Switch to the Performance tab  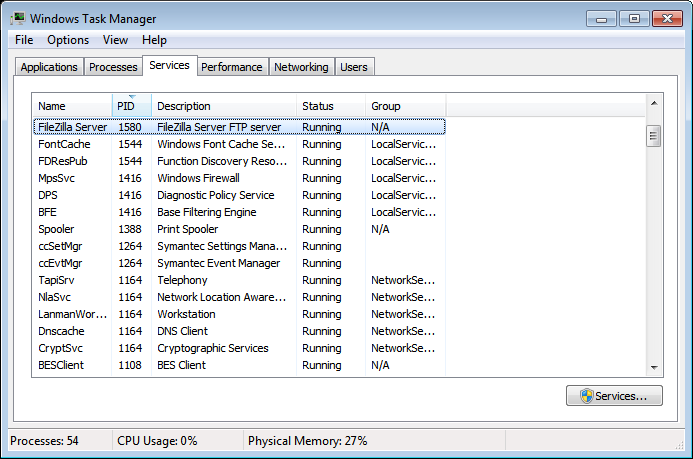click(x=232, y=67)
